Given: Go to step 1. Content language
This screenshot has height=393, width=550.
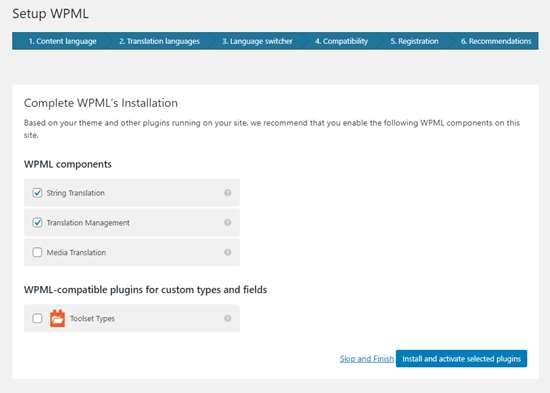Looking at the screenshot, I should (62, 41).
